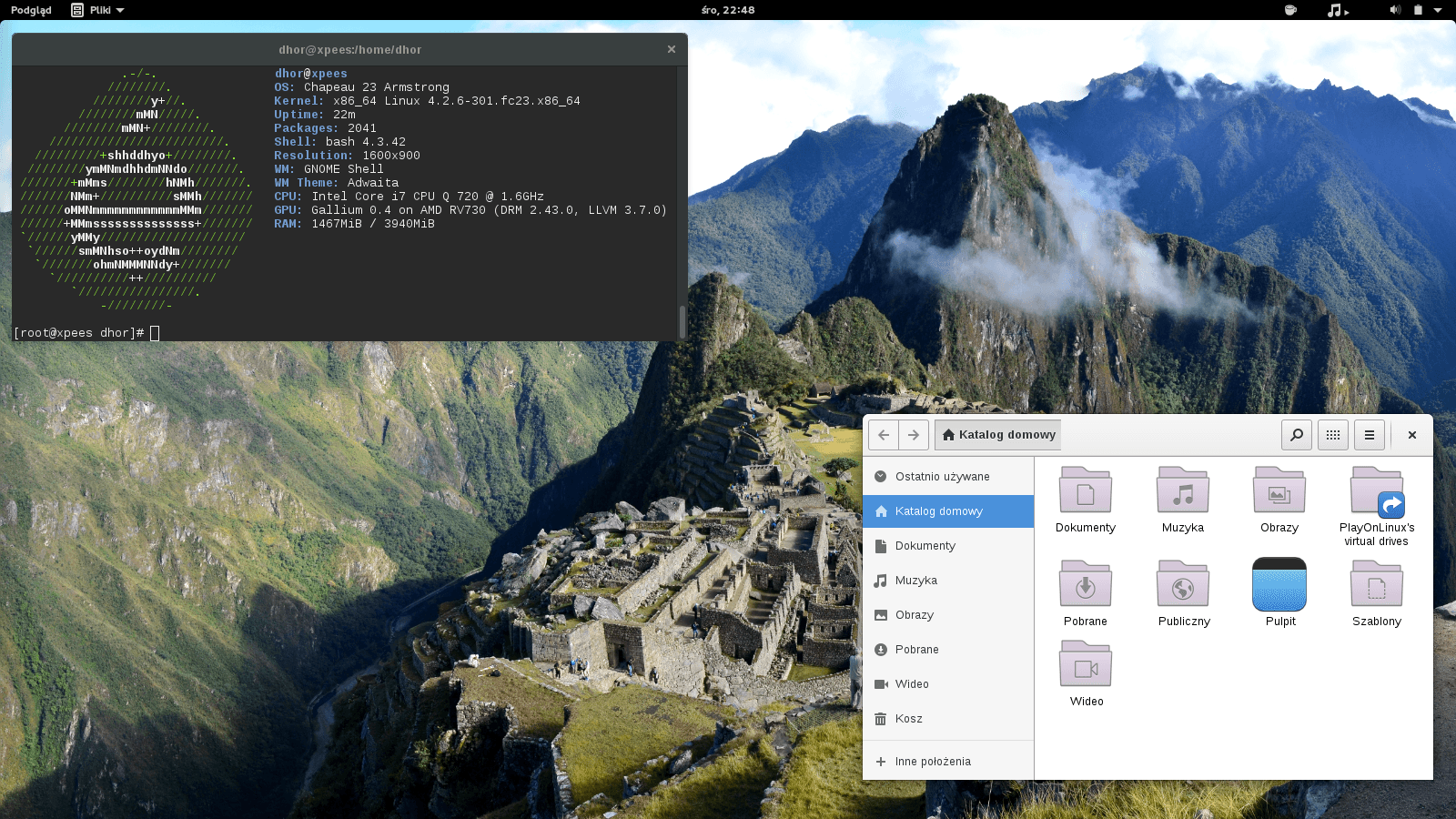Image resolution: width=1456 pixels, height=819 pixels.
Task: Click the Uptime value 22m
Action: 344,115
